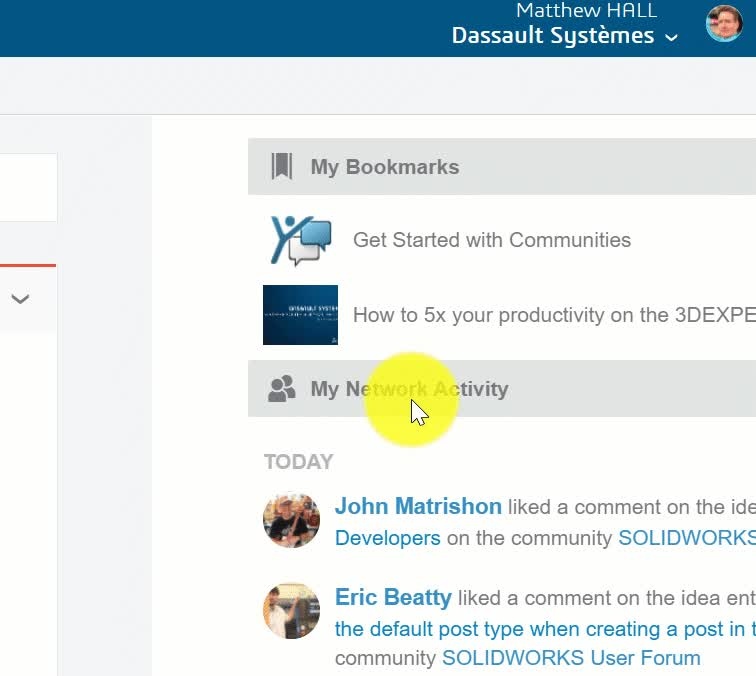This screenshot has height=676, width=756.
Task: Select the My Network Activity header
Action: pos(502,389)
